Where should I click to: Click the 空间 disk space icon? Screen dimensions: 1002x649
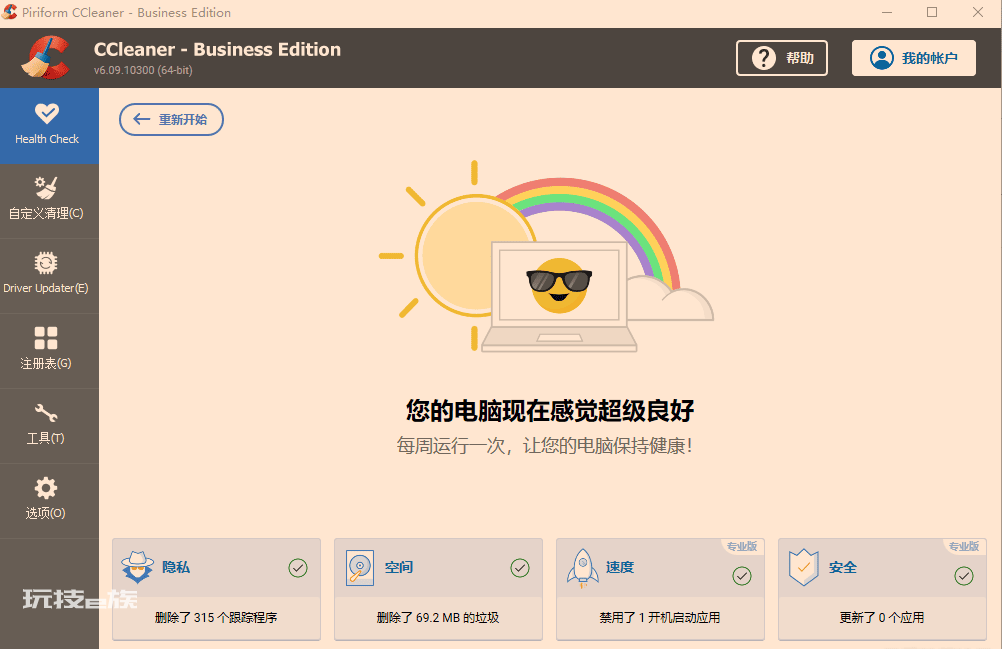[360, 567]
